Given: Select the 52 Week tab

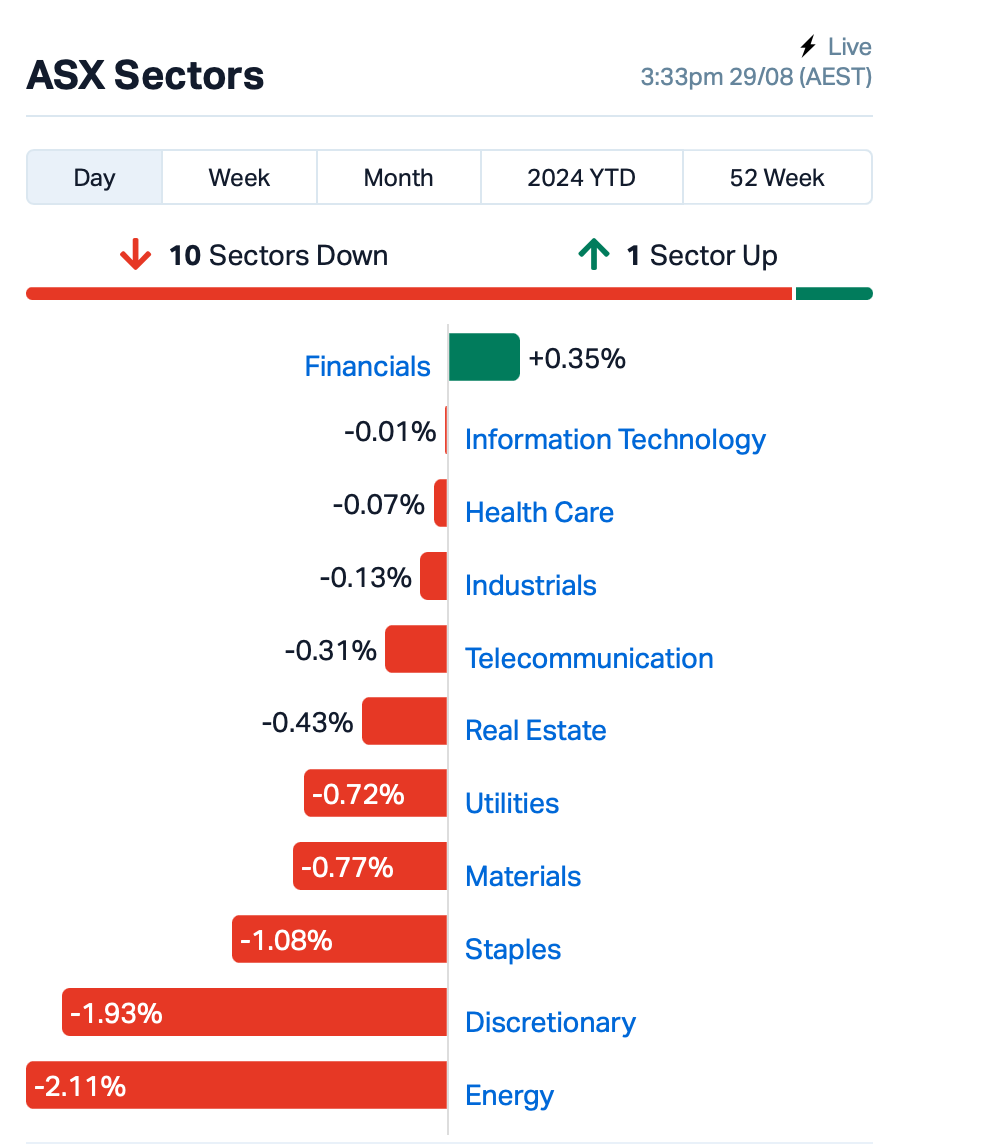Looking at the screenshot, I should [x=777, y=178].
